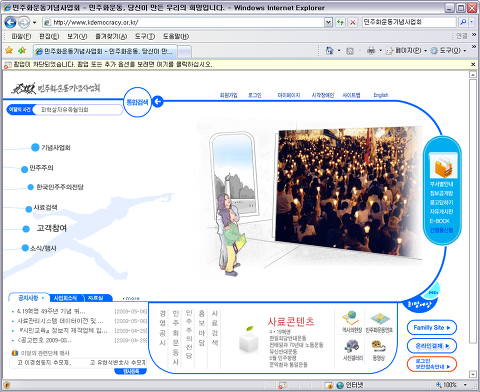Image resolution: width=480 pixels, height=392 pixels.
Task: Click the 사이트맵 link
Action: (351, 95)
